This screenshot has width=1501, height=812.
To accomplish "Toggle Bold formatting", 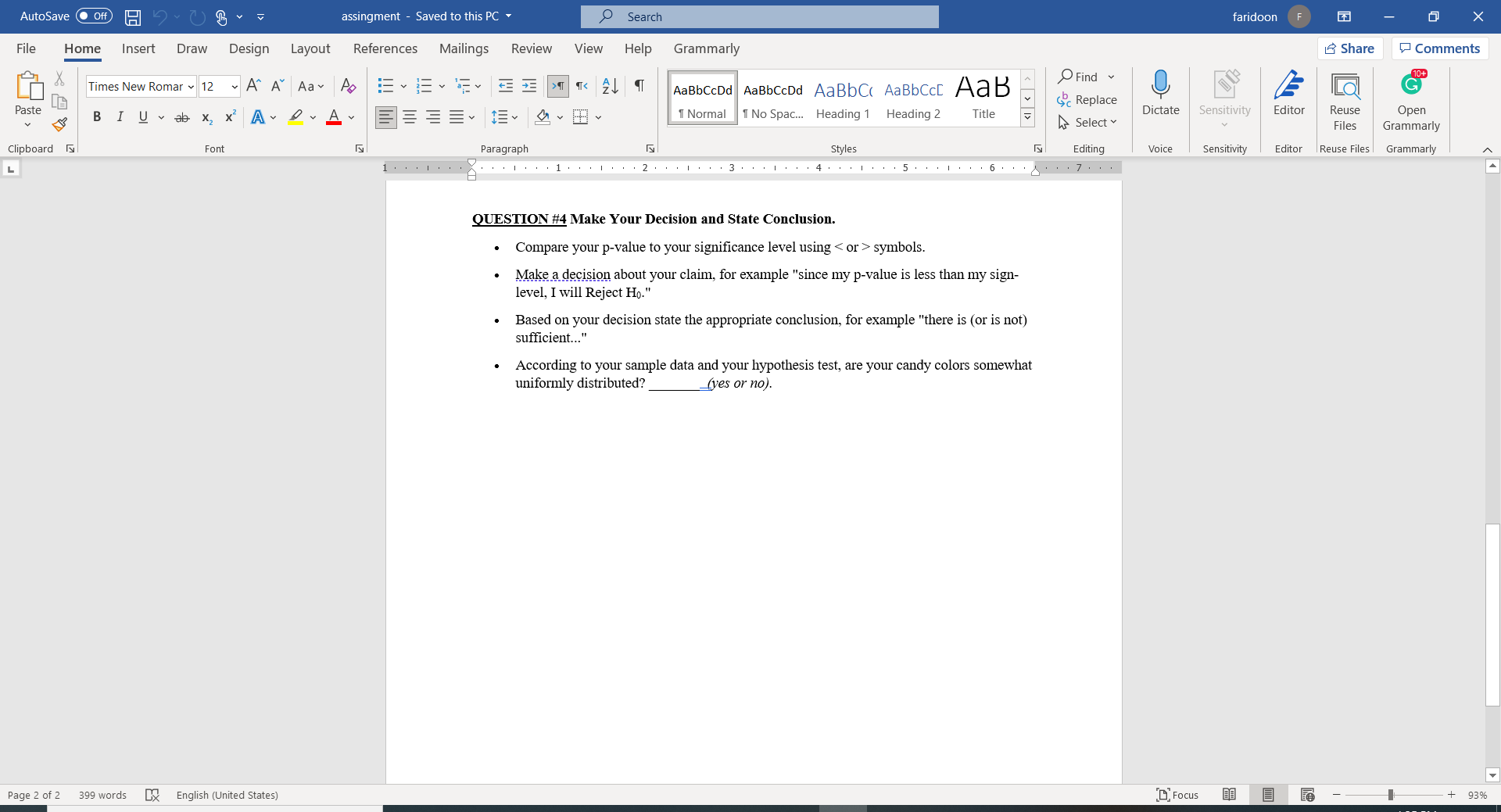I will coord(97,117).
